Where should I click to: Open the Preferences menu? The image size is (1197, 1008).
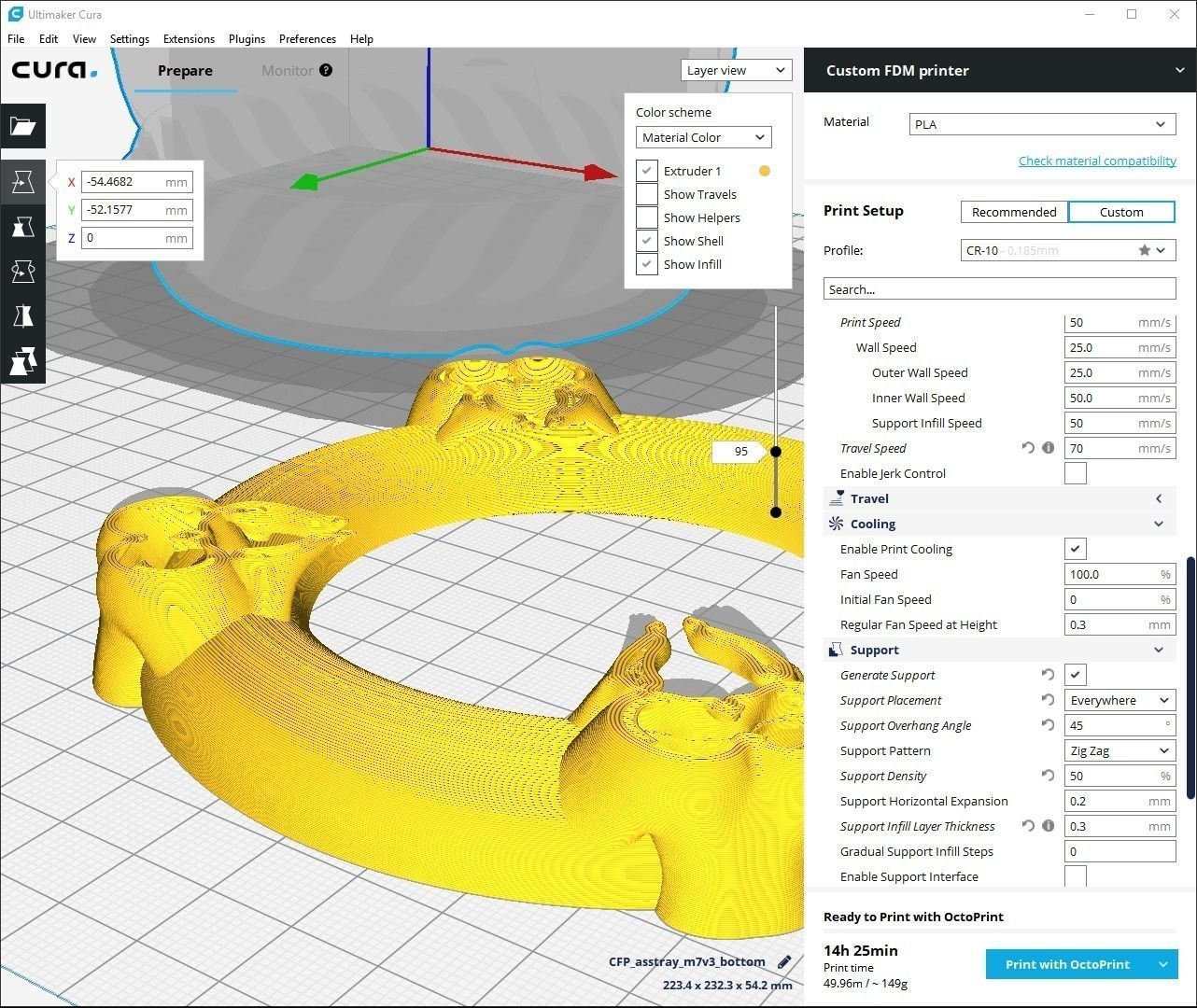pyautogui.click(x=307, y=38)
